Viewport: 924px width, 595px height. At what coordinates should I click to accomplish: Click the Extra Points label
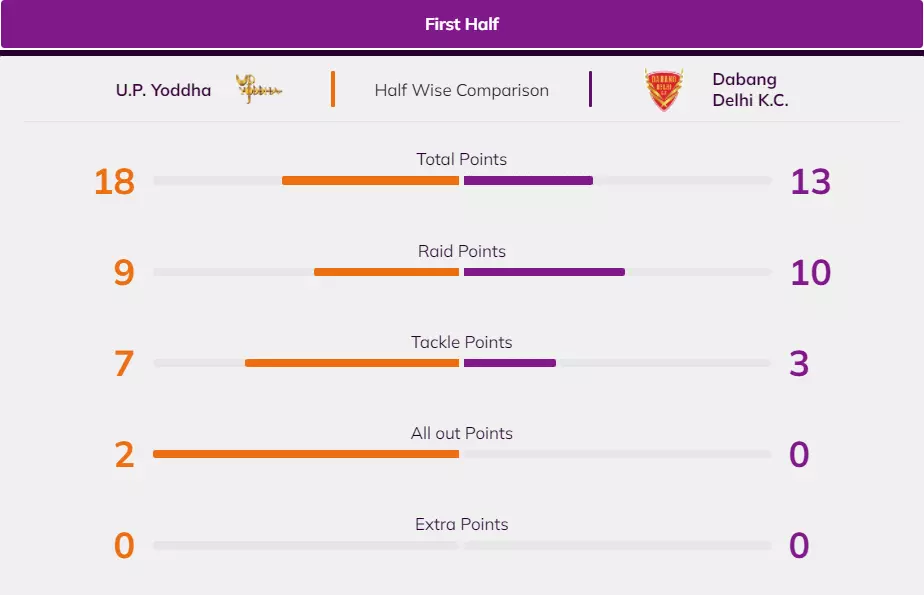[x=462, y=524]
